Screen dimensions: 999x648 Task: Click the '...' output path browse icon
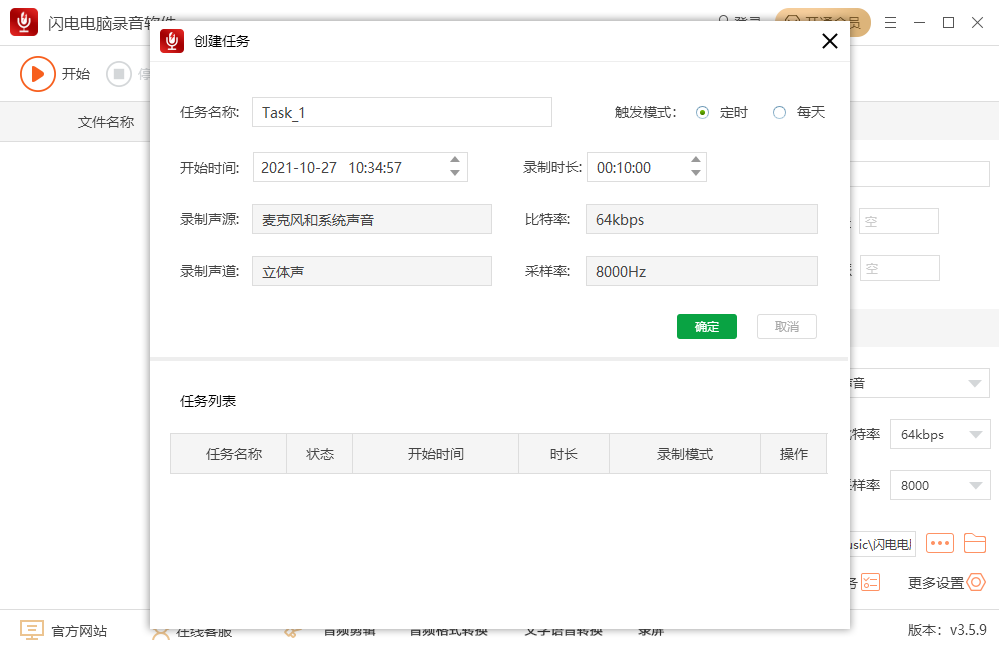939,543
